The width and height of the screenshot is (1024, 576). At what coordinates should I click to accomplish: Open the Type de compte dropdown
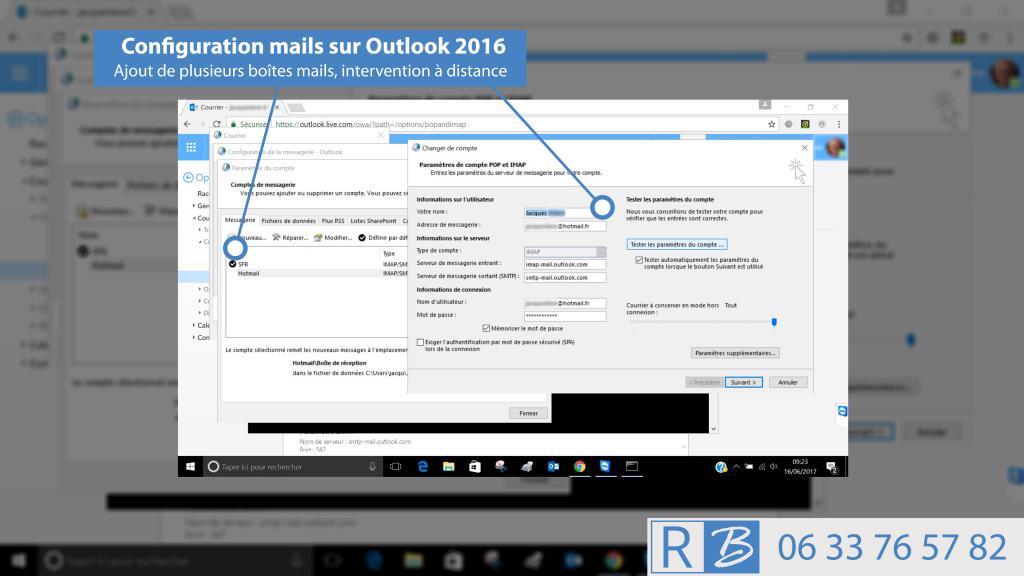pos(565,251)
